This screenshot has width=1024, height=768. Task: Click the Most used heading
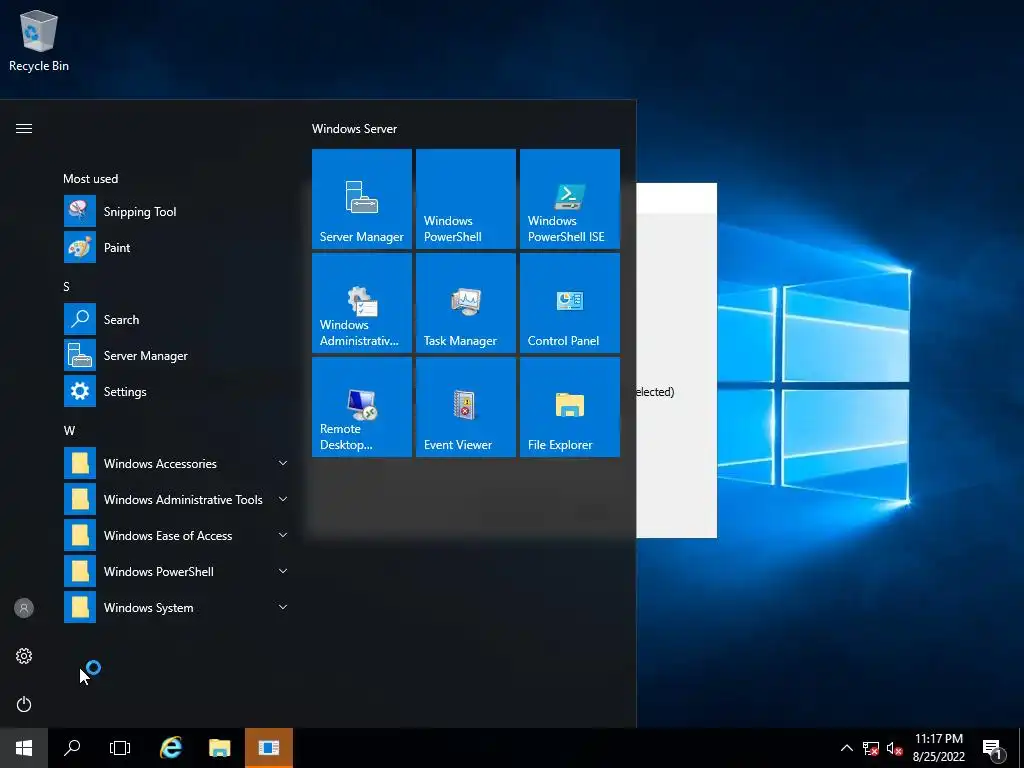pos(91,178)
